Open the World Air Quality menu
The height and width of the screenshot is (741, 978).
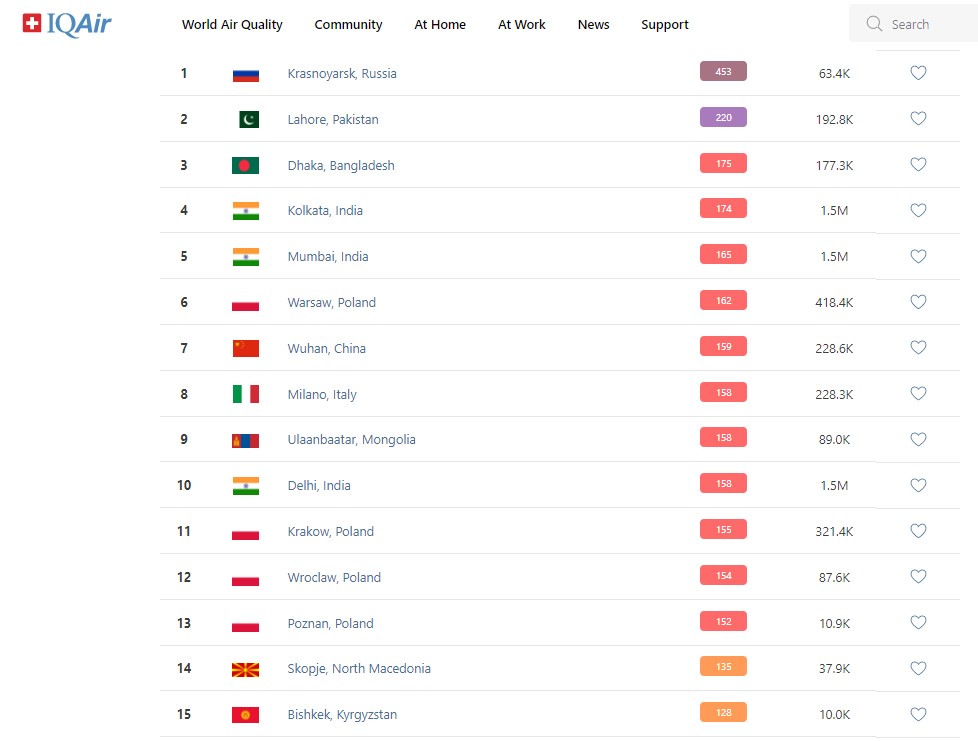click(232, 25)
